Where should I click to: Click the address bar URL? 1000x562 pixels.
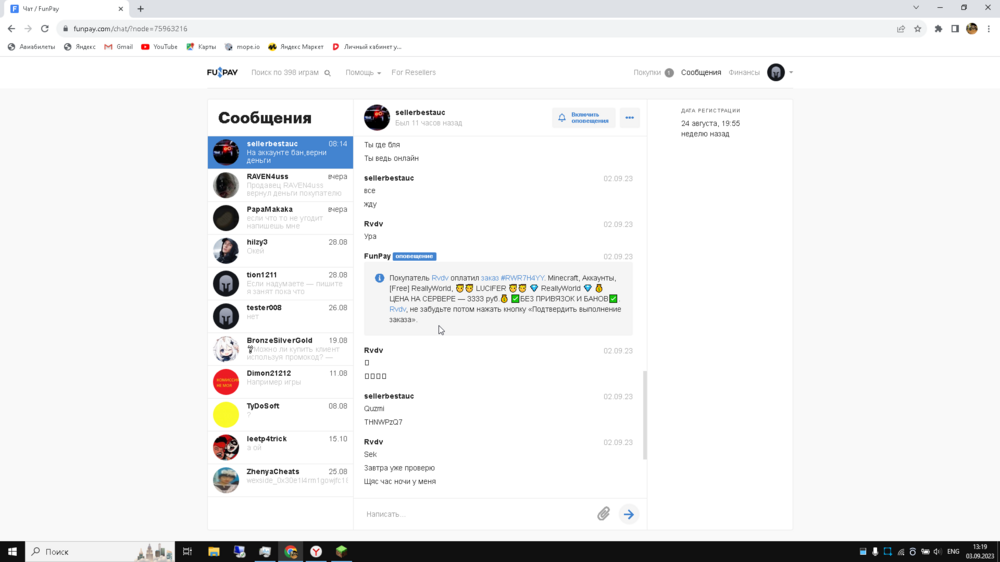tap(130, 29)
